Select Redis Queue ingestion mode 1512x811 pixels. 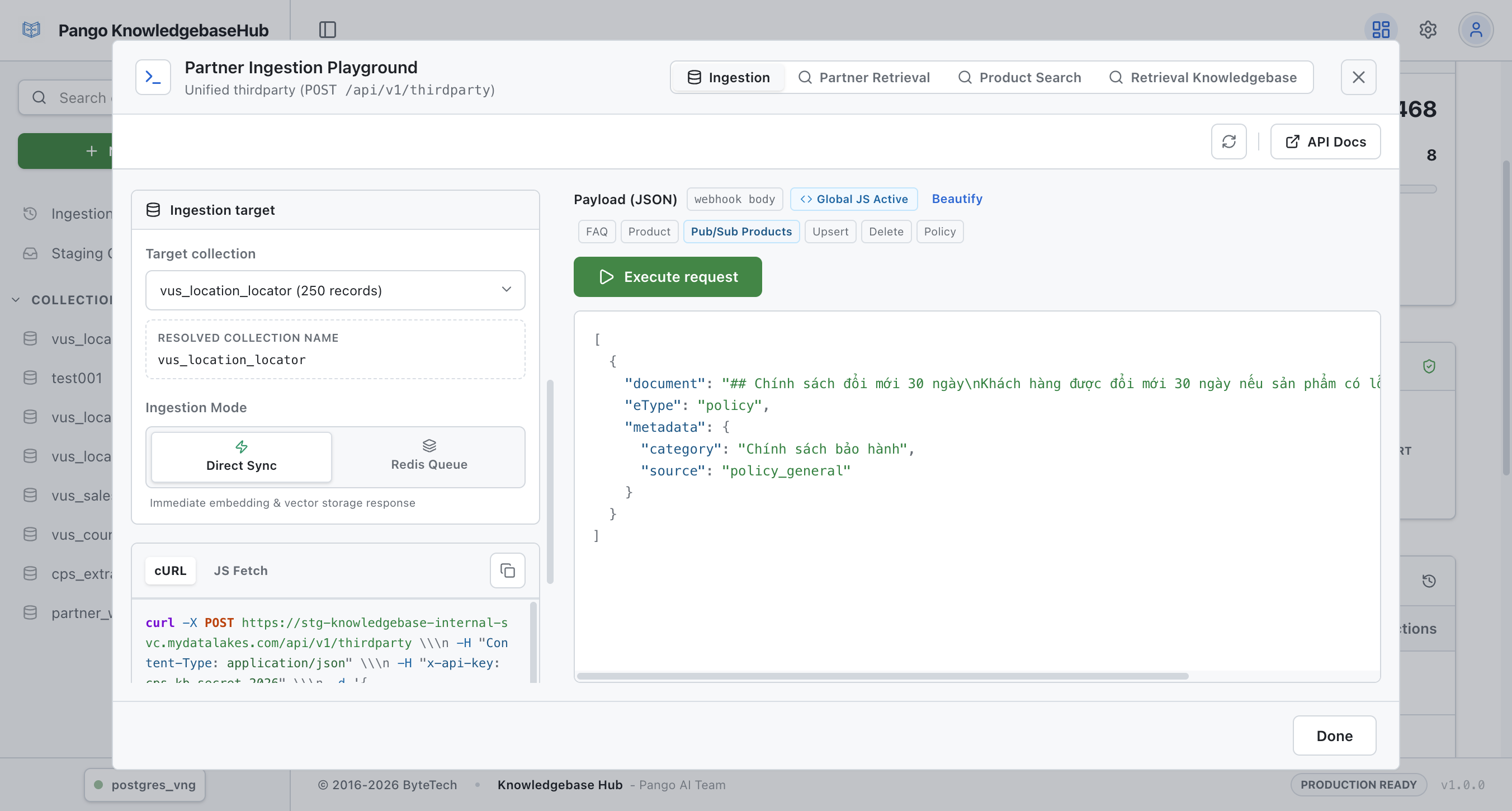point(429,457)
